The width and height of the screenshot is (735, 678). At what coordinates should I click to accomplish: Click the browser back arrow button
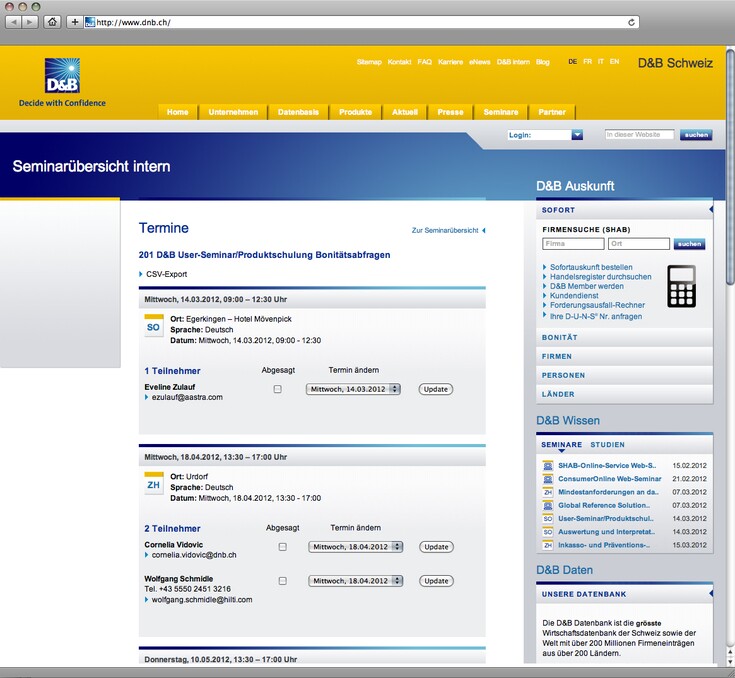[x=14, y=22]
